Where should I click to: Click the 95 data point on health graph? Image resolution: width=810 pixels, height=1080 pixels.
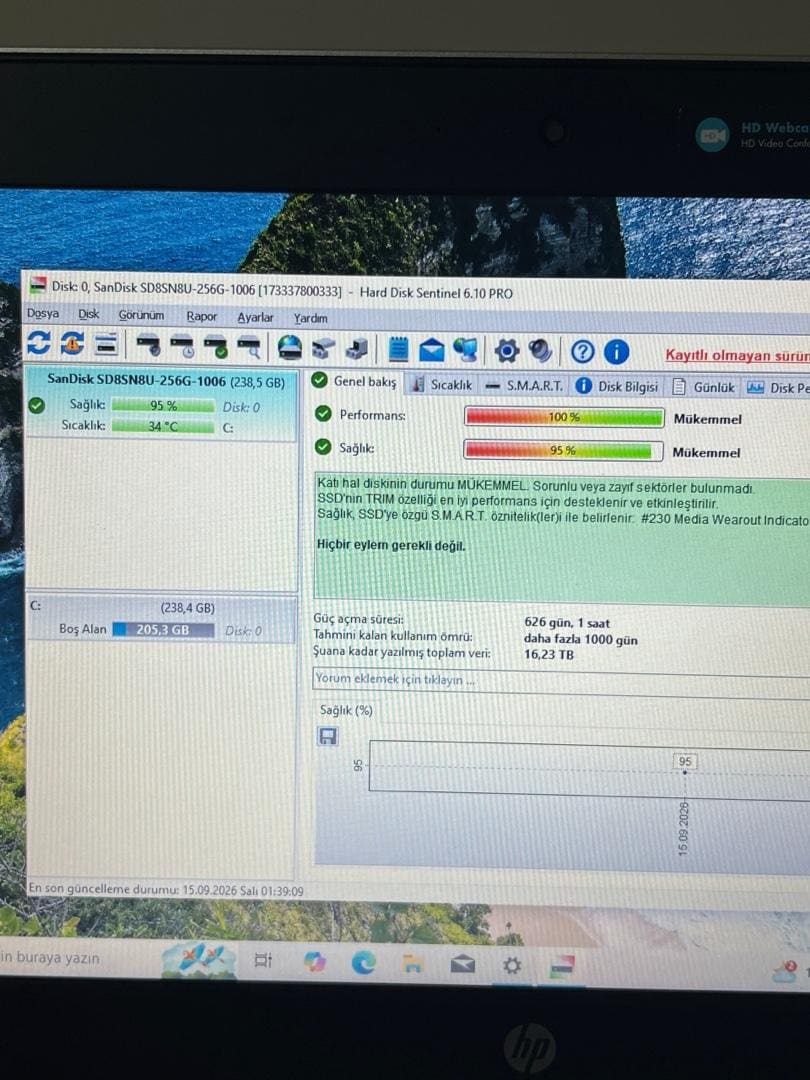(685, 772)
